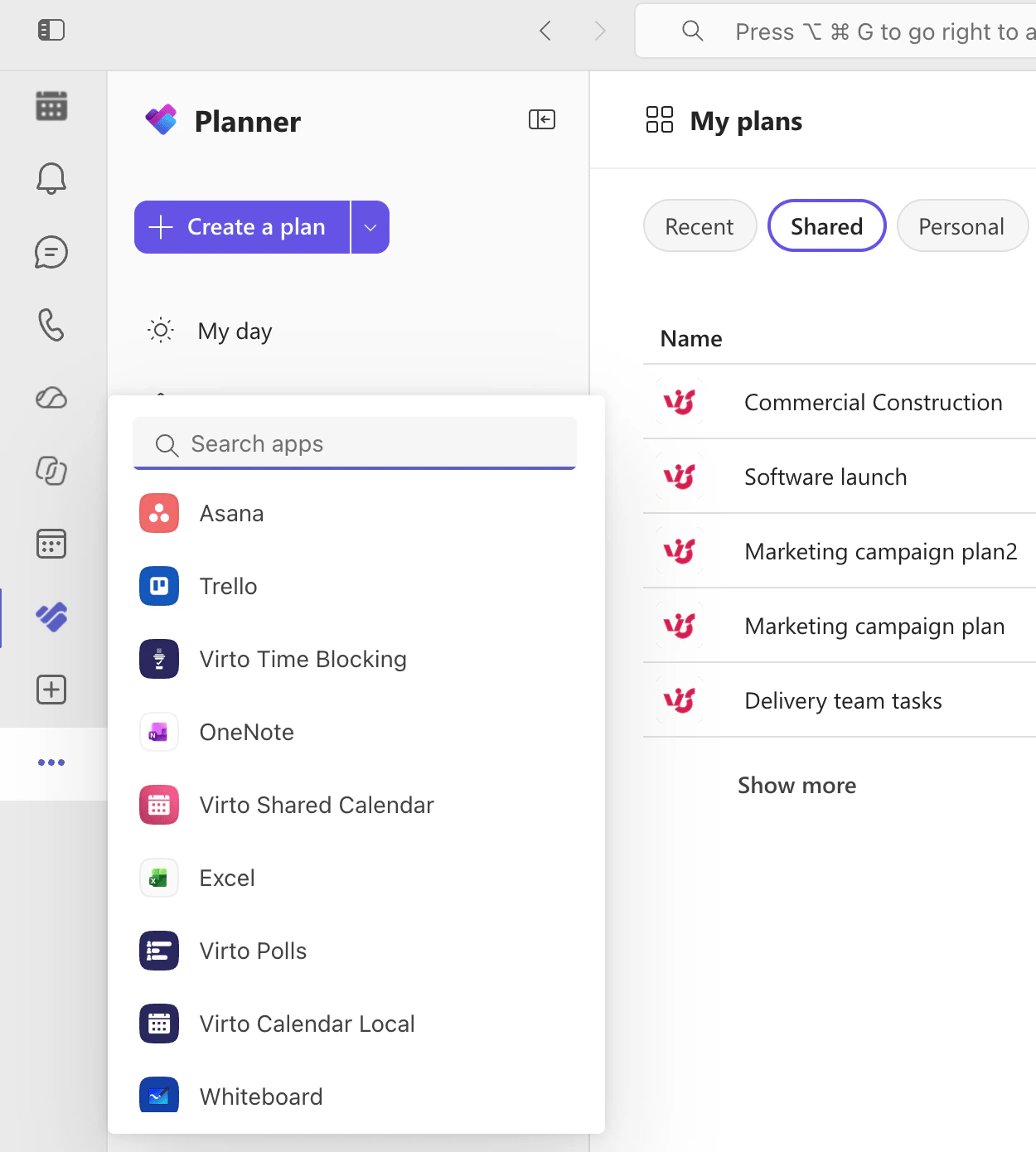Focus the top search field
This screenshot has width=1036, height=1152.
click(835, 31)
